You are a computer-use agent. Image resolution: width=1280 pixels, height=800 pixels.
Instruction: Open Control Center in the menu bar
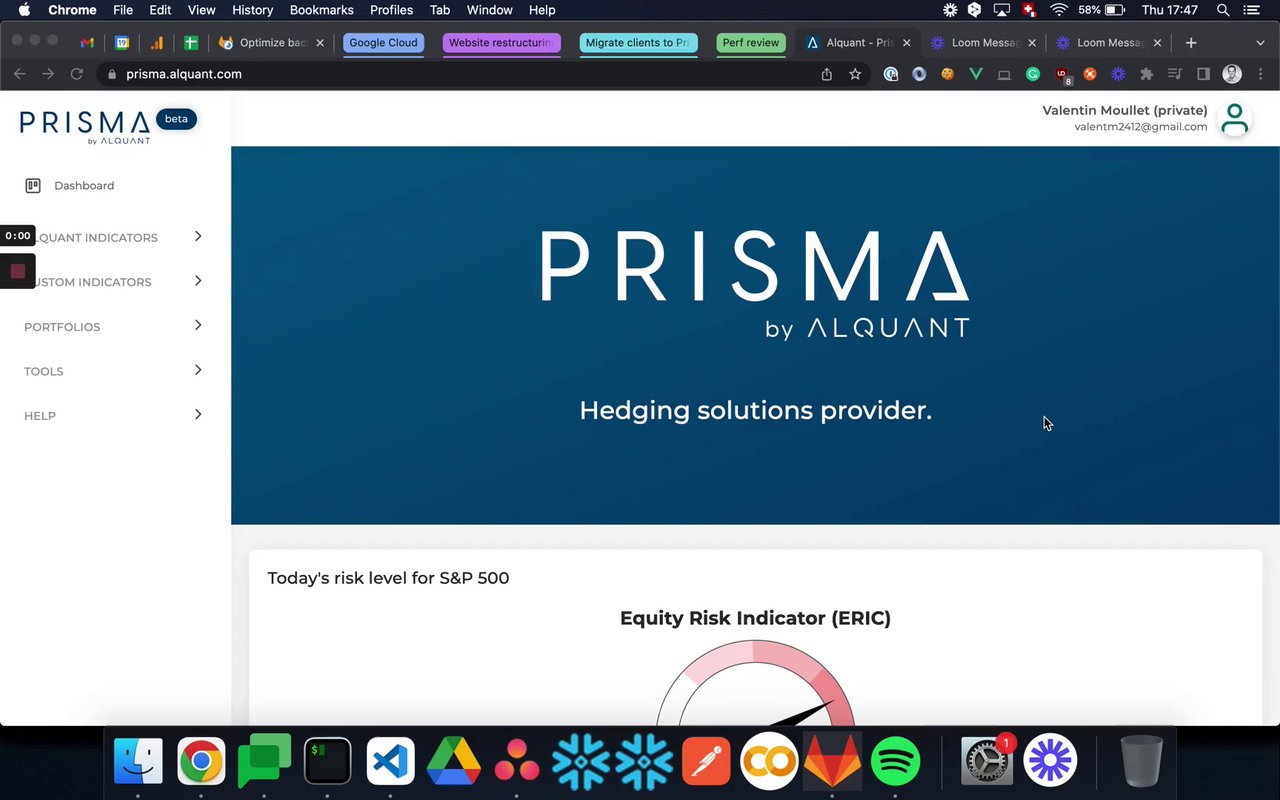(1251, 10)
